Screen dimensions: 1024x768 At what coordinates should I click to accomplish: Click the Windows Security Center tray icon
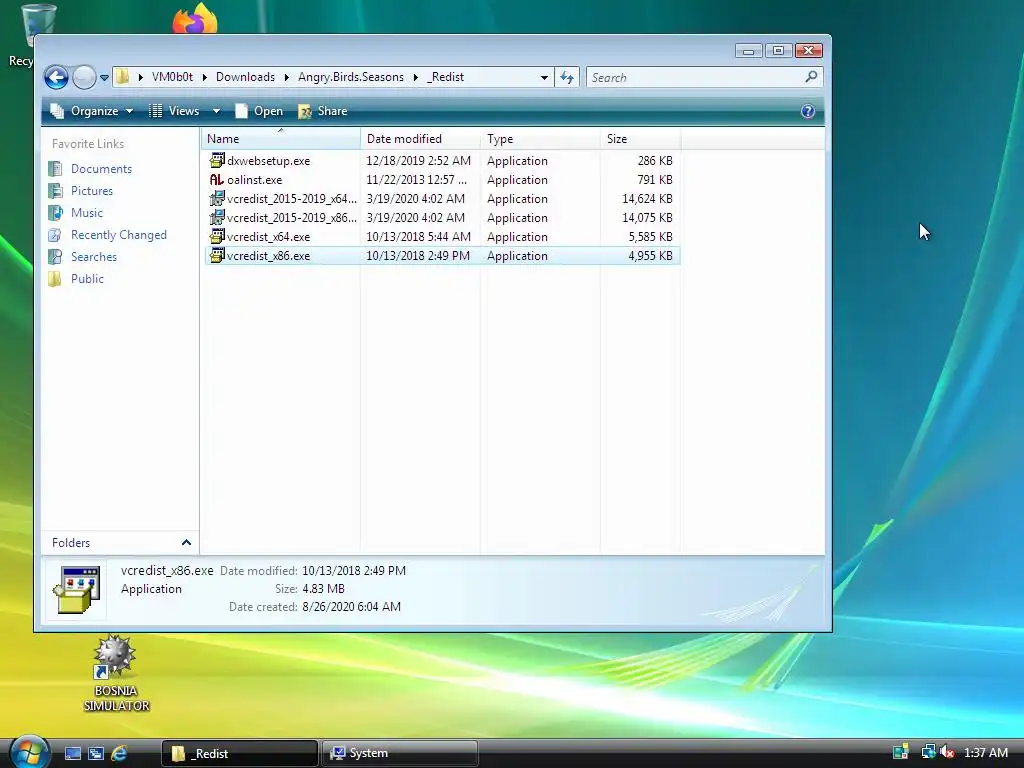(x=901, y=752)
